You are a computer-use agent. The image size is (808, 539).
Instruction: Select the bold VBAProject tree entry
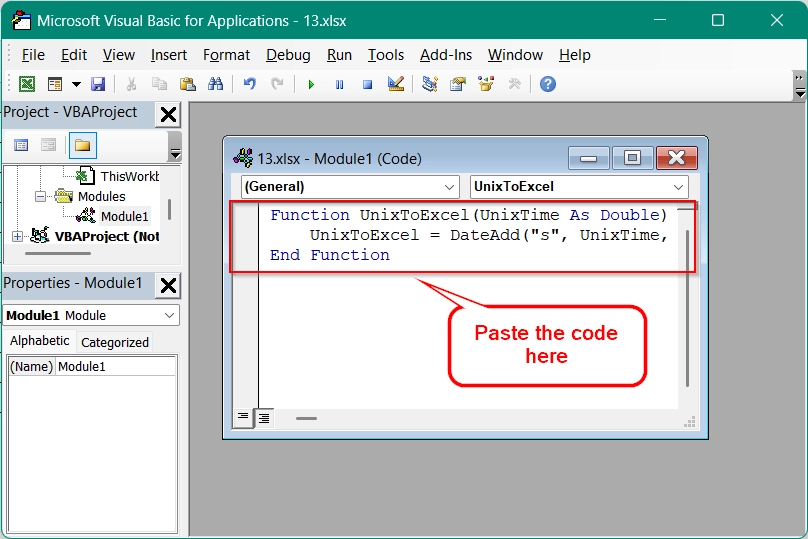click(107, 237)
